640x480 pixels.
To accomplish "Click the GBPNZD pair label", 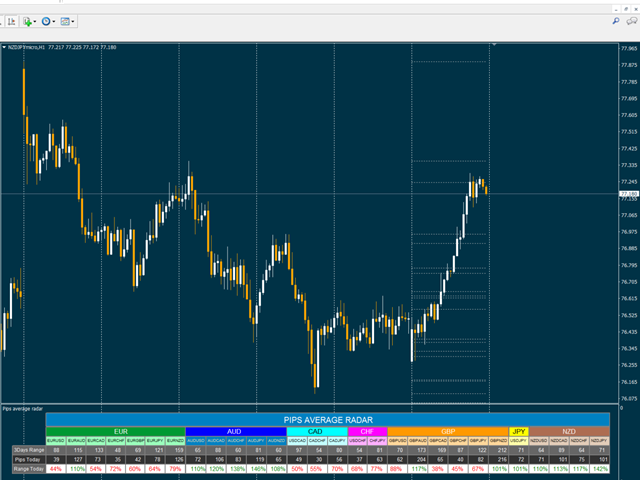I will 498,441.
